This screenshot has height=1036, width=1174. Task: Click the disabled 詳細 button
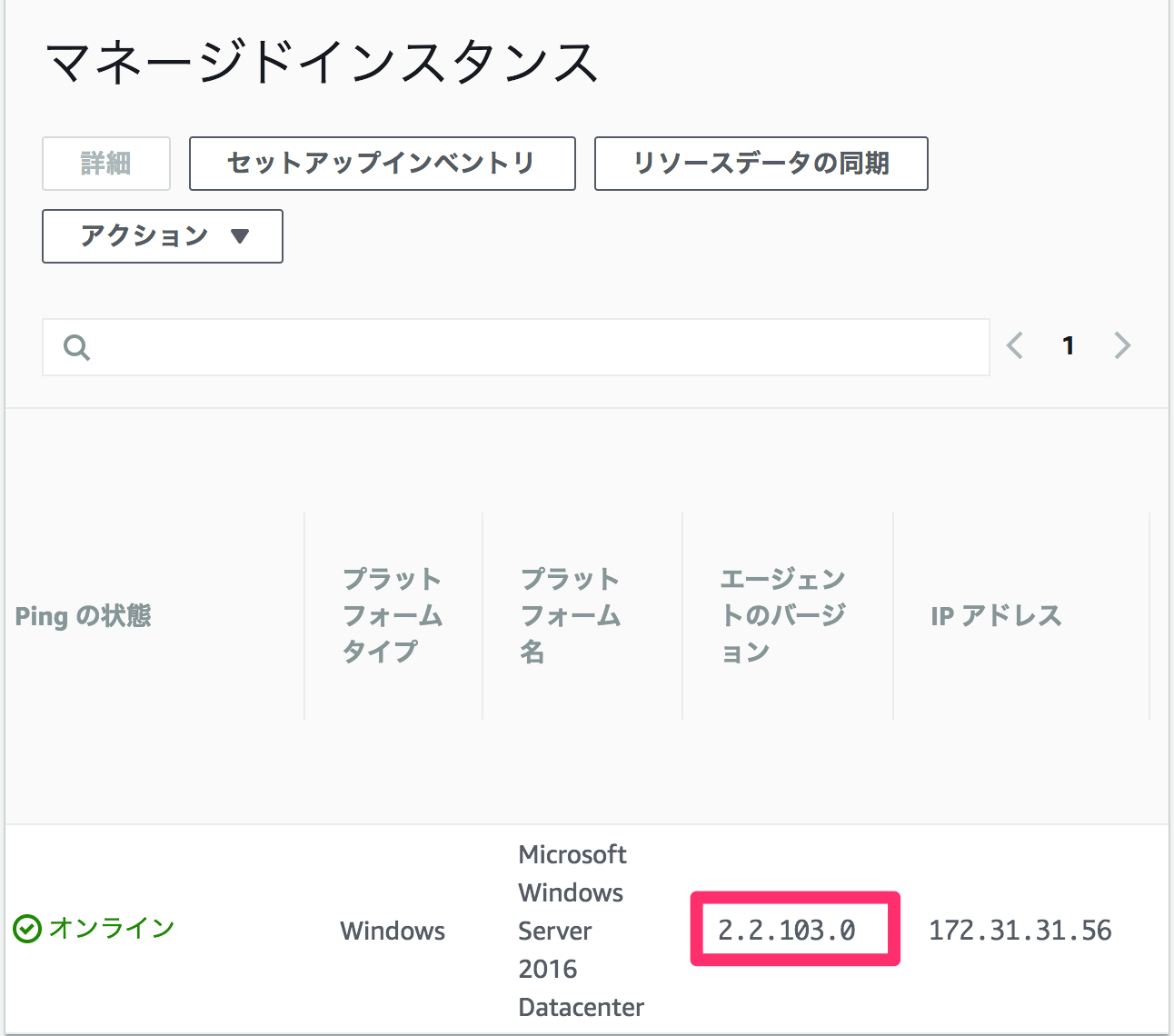(x=105, y=164)
